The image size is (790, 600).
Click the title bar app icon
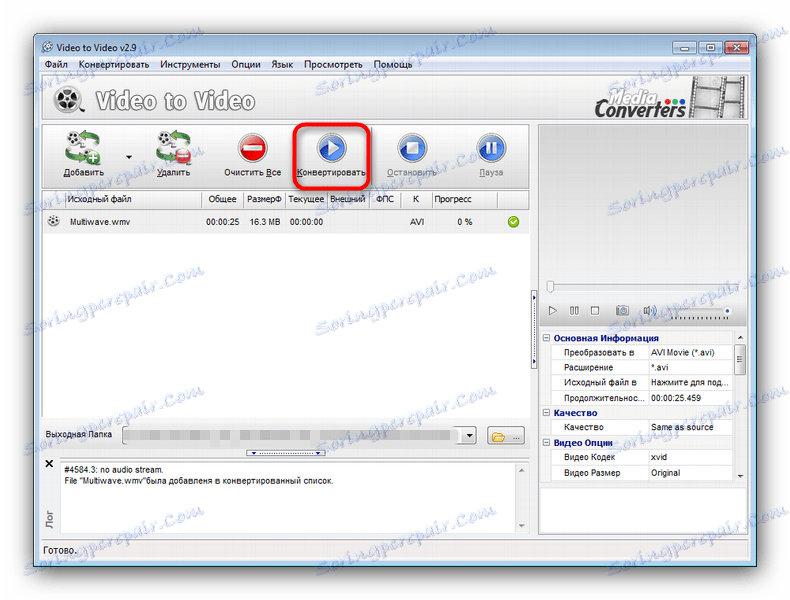tap(47, 47)
